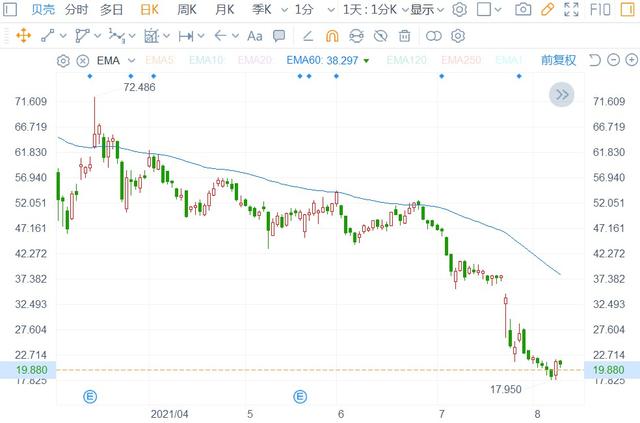
Task: Open chart settings gear in top toolbar
Action: pyautogui.click(x=459, y=10)
